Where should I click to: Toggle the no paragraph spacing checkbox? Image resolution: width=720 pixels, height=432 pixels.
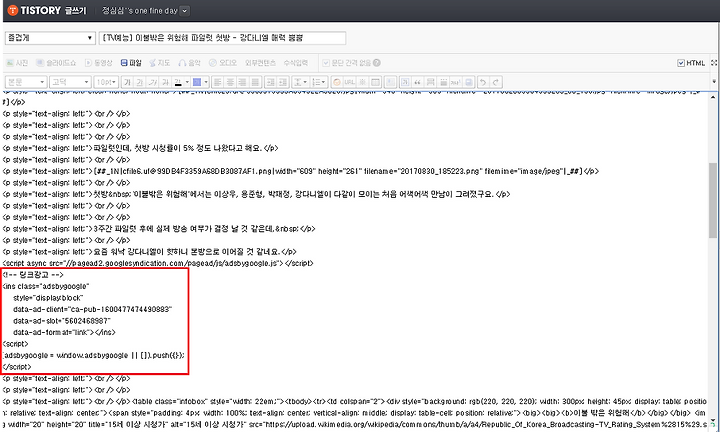tap(326, 63)
